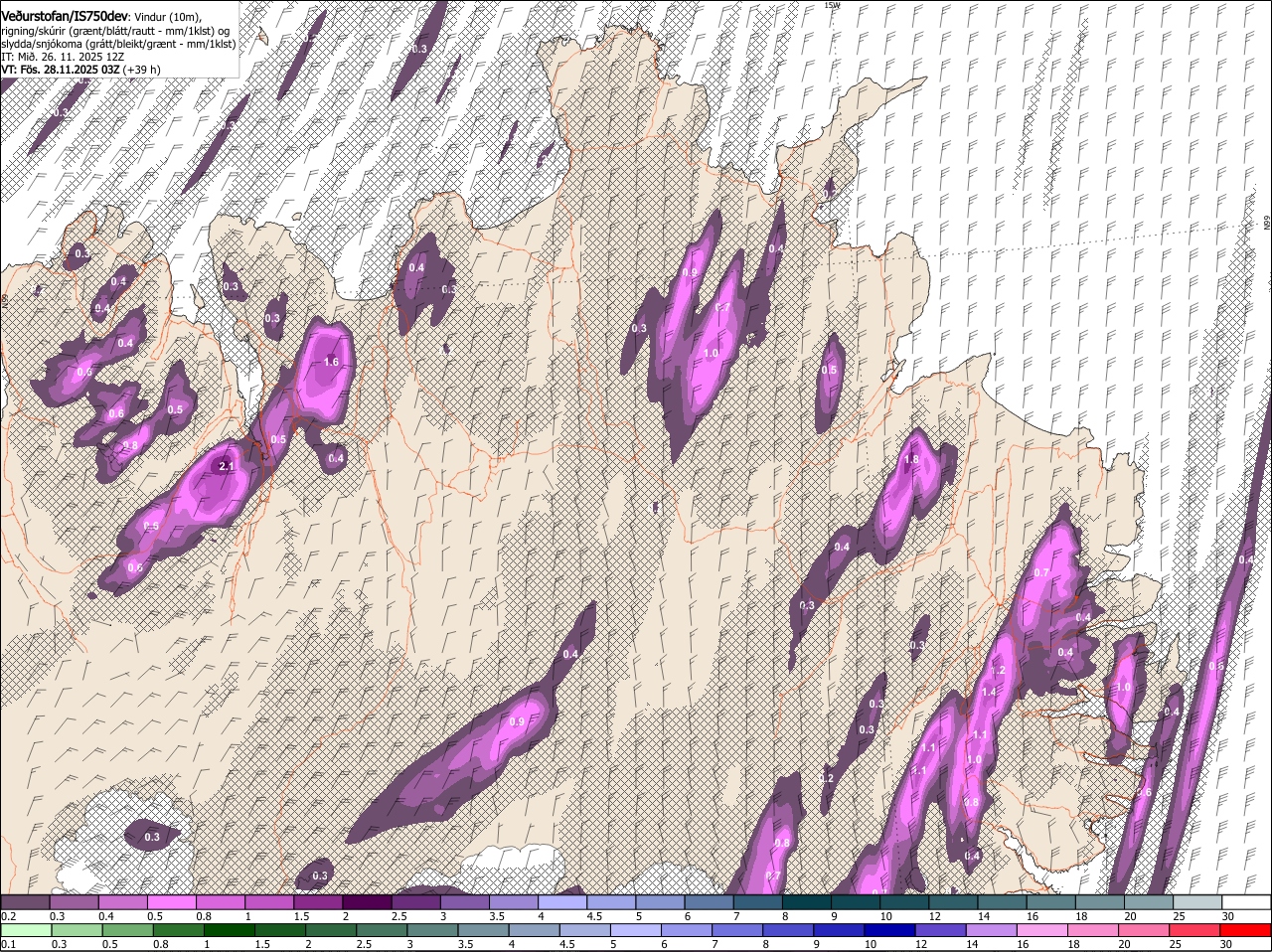This screenshot has height=952, width=1272.
Task: Click the slate blue swatch at 6 in upper legend
Action: point(709,901)
